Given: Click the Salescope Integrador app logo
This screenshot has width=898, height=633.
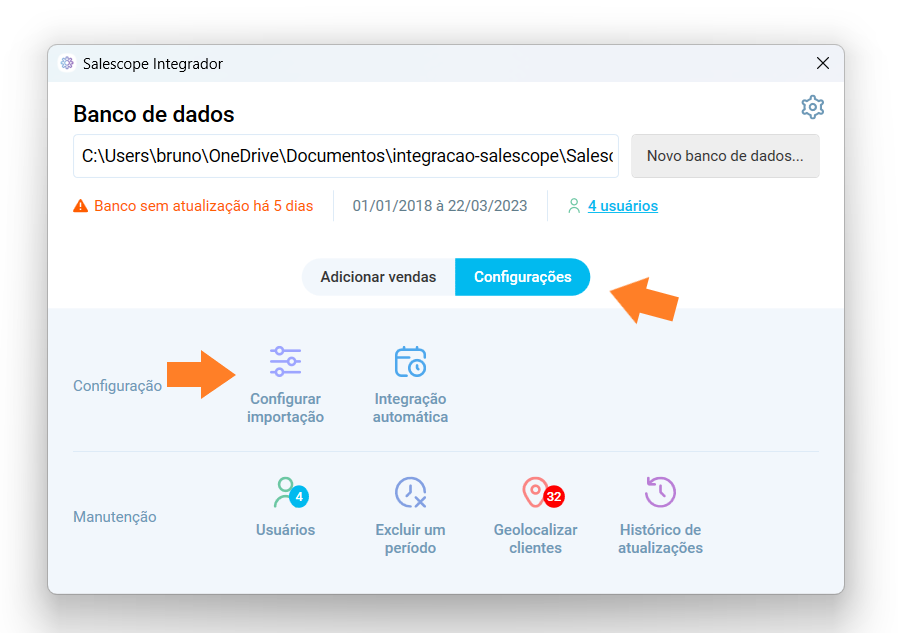Looking at the screenshot, I should pyautogui.click(x=67, y=63).
